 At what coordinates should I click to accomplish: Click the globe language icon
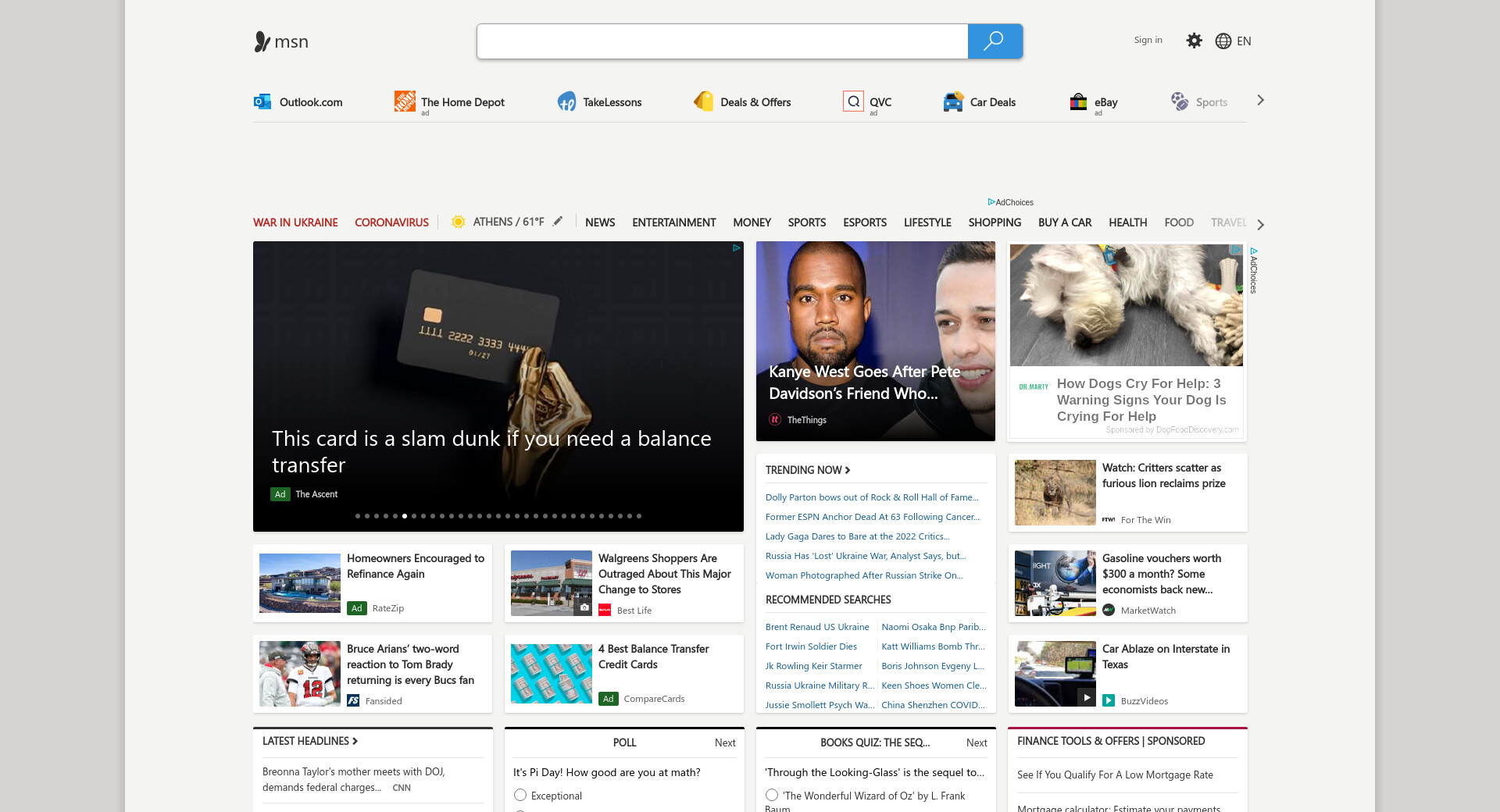click(x=1223, y=41)
